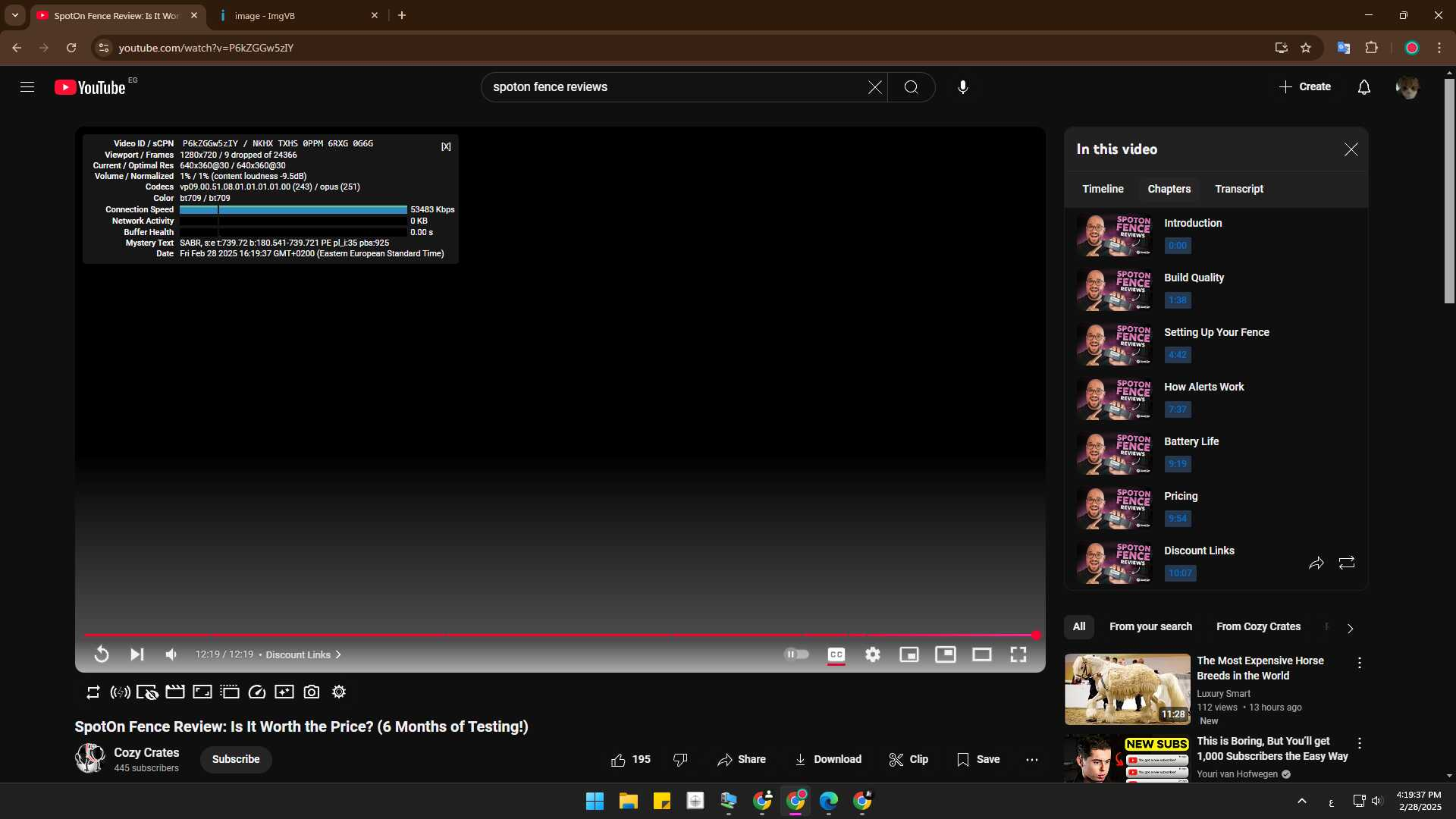Open options for This is Boring video

point(1360,743)
